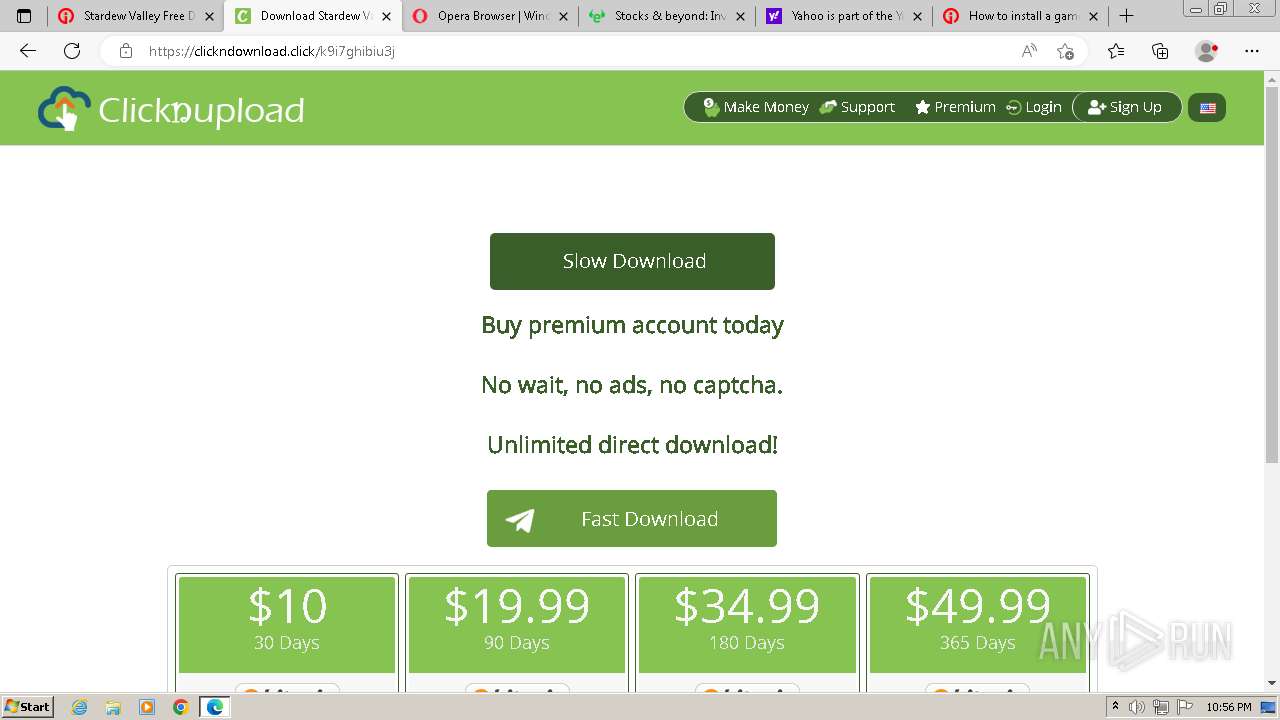Select the $10 30 Days plan
Screen dimensions: 1280x720
point(287,624)
